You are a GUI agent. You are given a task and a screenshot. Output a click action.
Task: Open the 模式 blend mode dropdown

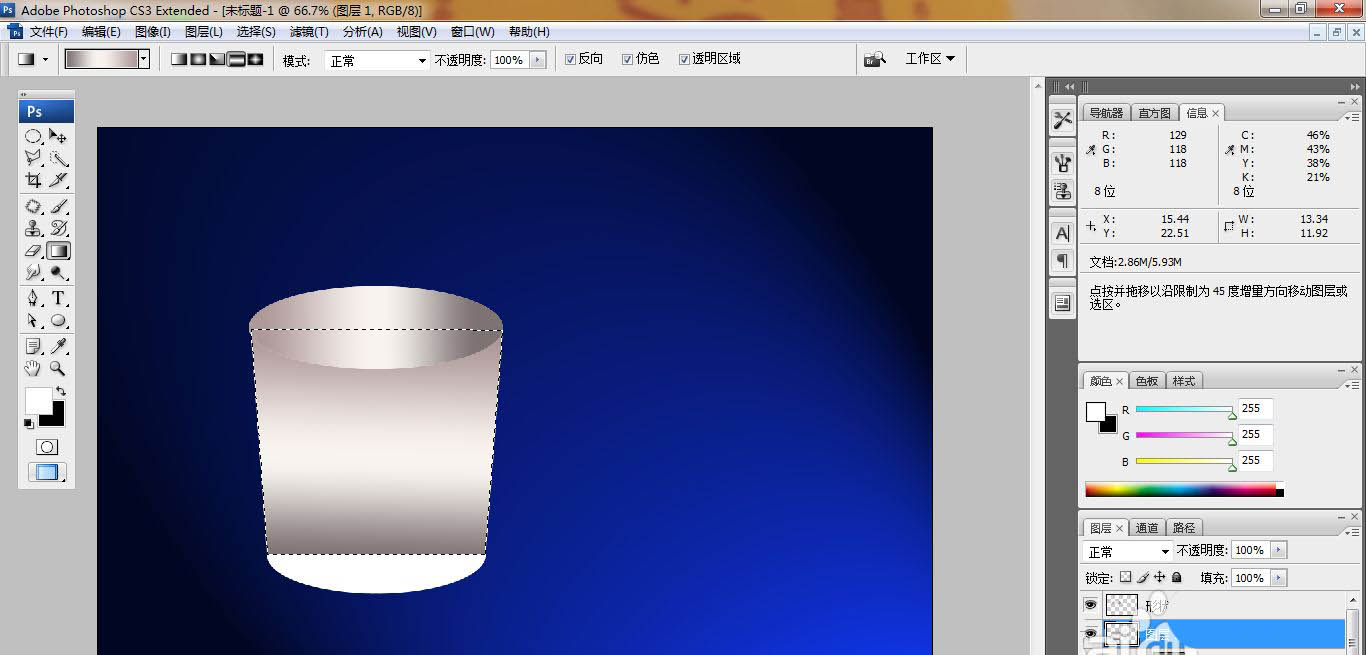tap(378, 60)
